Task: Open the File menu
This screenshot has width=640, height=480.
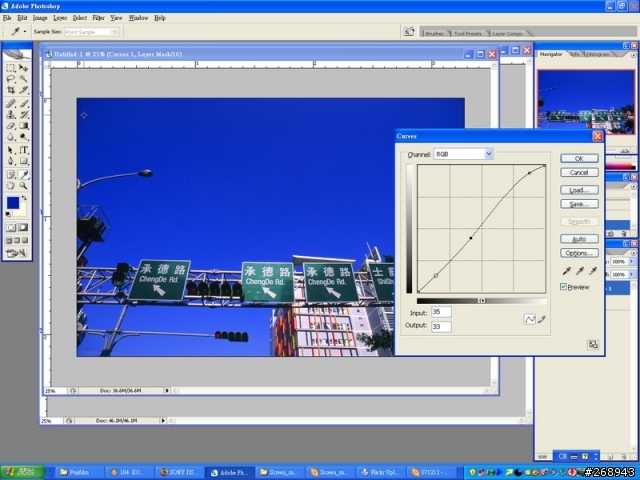Action: click(x=7, y=18)
